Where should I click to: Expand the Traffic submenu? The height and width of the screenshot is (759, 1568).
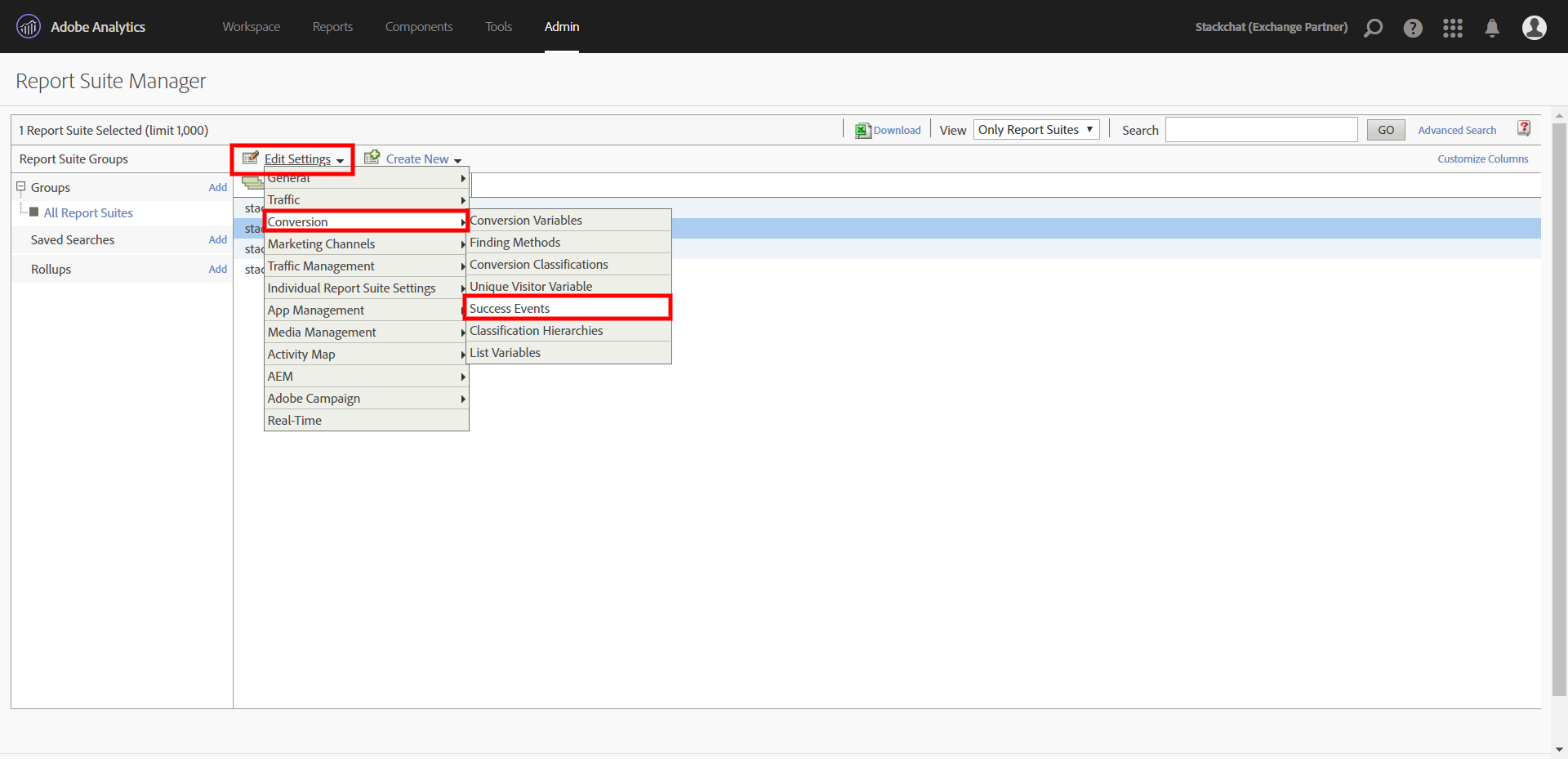click(x=367, y=200)
